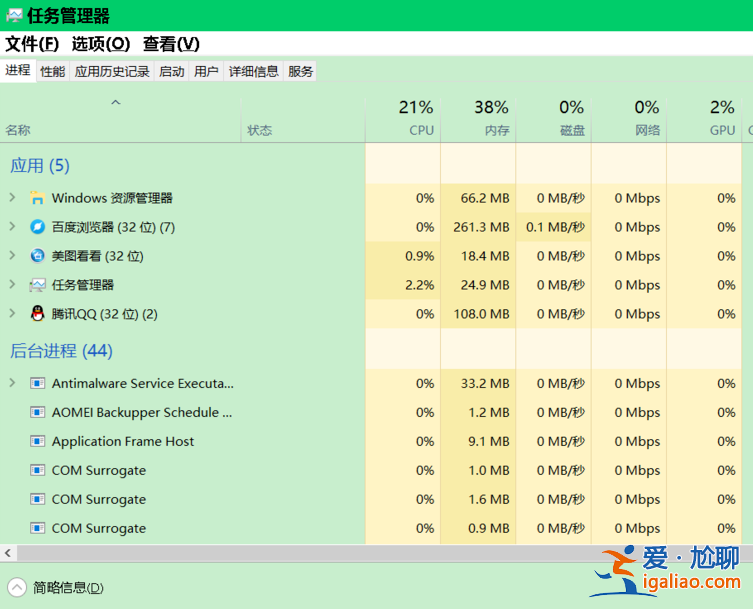Select the 应用 (5) group heading
Screen dimensions: 753x609
[x=40, y=166]
